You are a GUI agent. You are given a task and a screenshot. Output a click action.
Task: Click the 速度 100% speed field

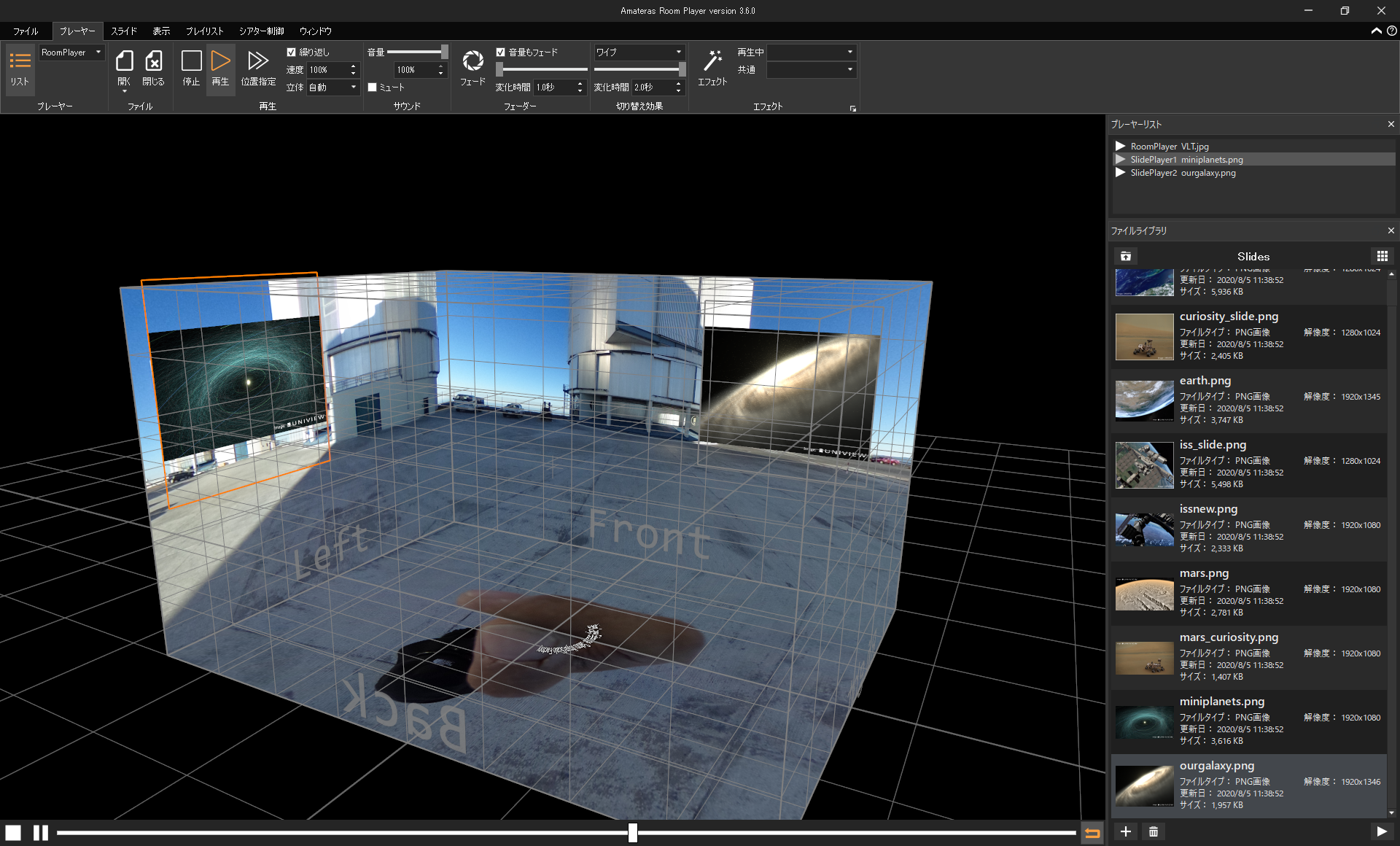tap(327, 69)
